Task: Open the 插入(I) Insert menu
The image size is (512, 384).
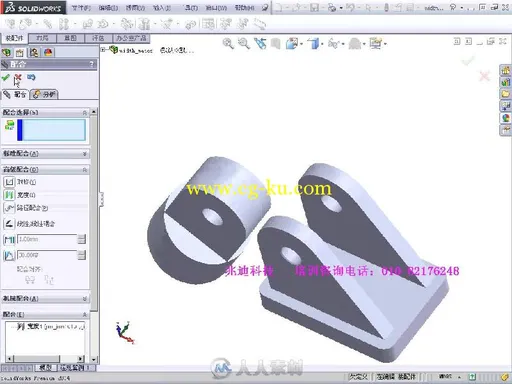Action: 162,8
